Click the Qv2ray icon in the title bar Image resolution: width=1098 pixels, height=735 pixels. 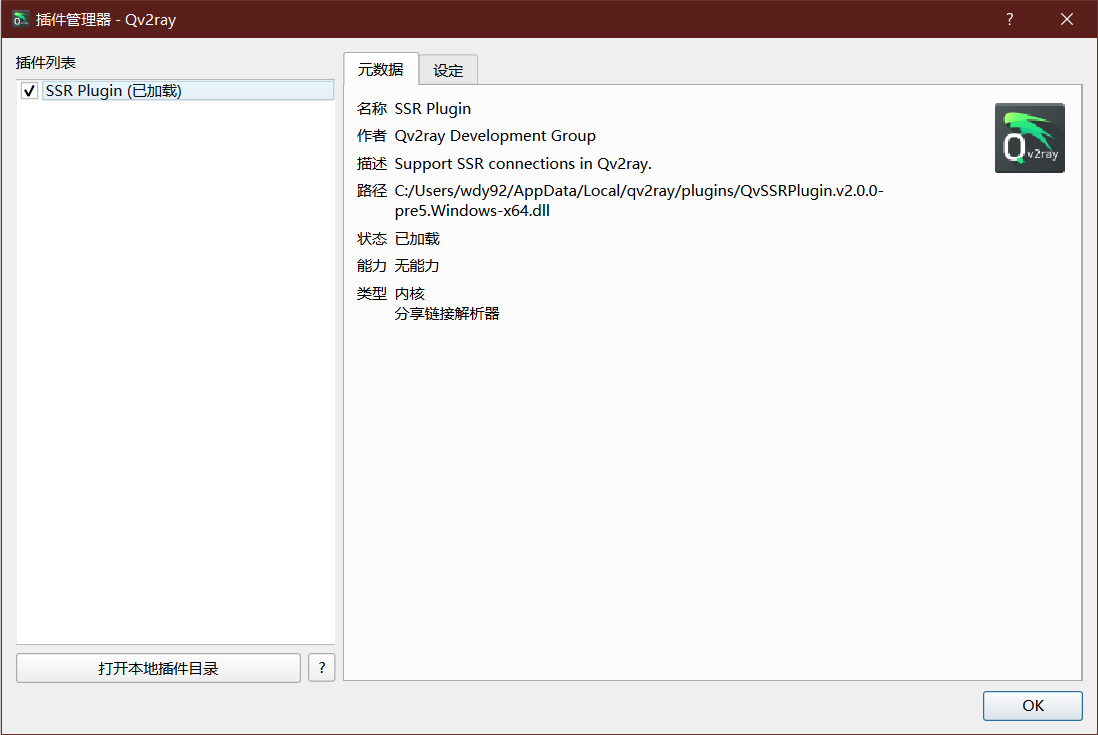point(20,19)
